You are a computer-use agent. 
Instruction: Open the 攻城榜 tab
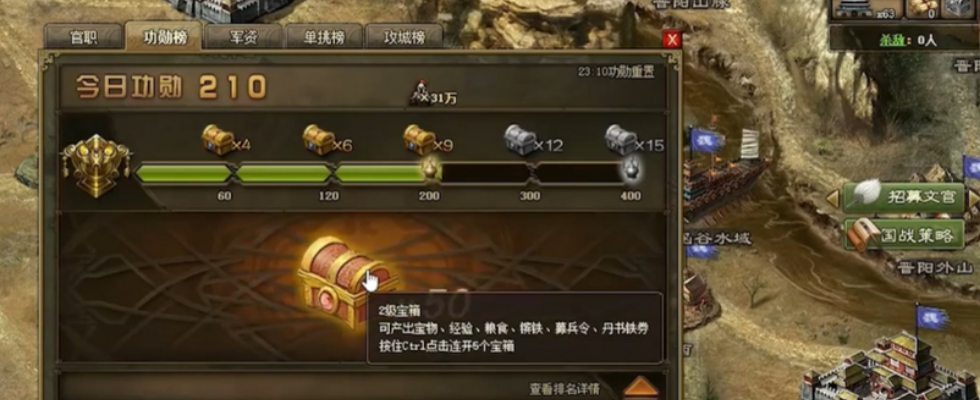pos(404,38)
